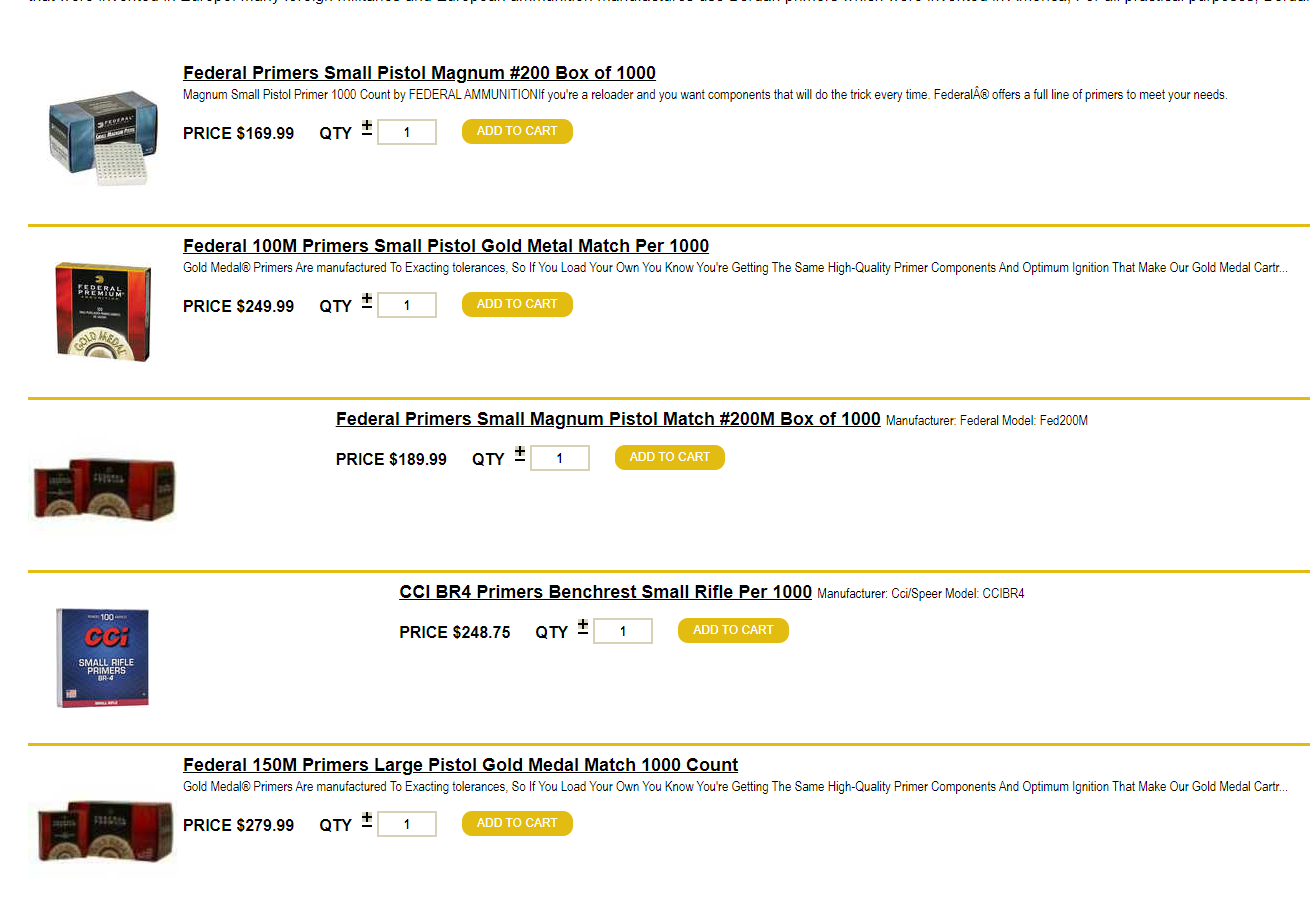The image size is (1310, 903).
Task: Increase quantity for Federal 150M Large Pistol primers
Action: pos(367,816)
